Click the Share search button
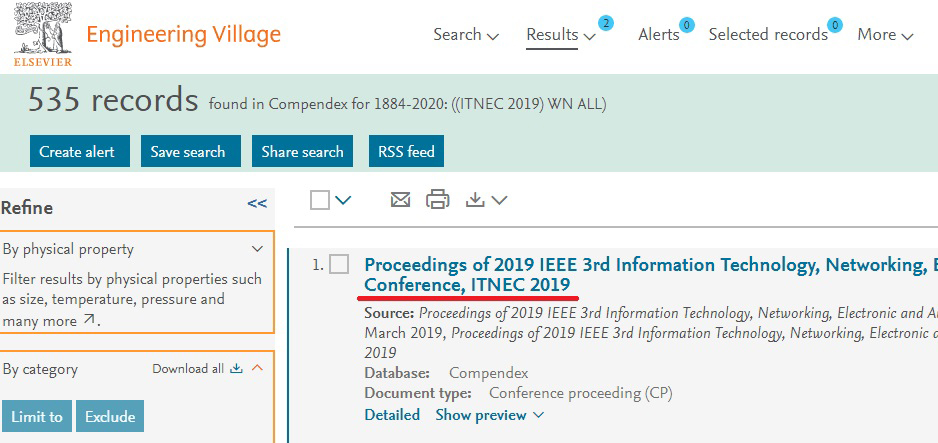 coord(302,151)
